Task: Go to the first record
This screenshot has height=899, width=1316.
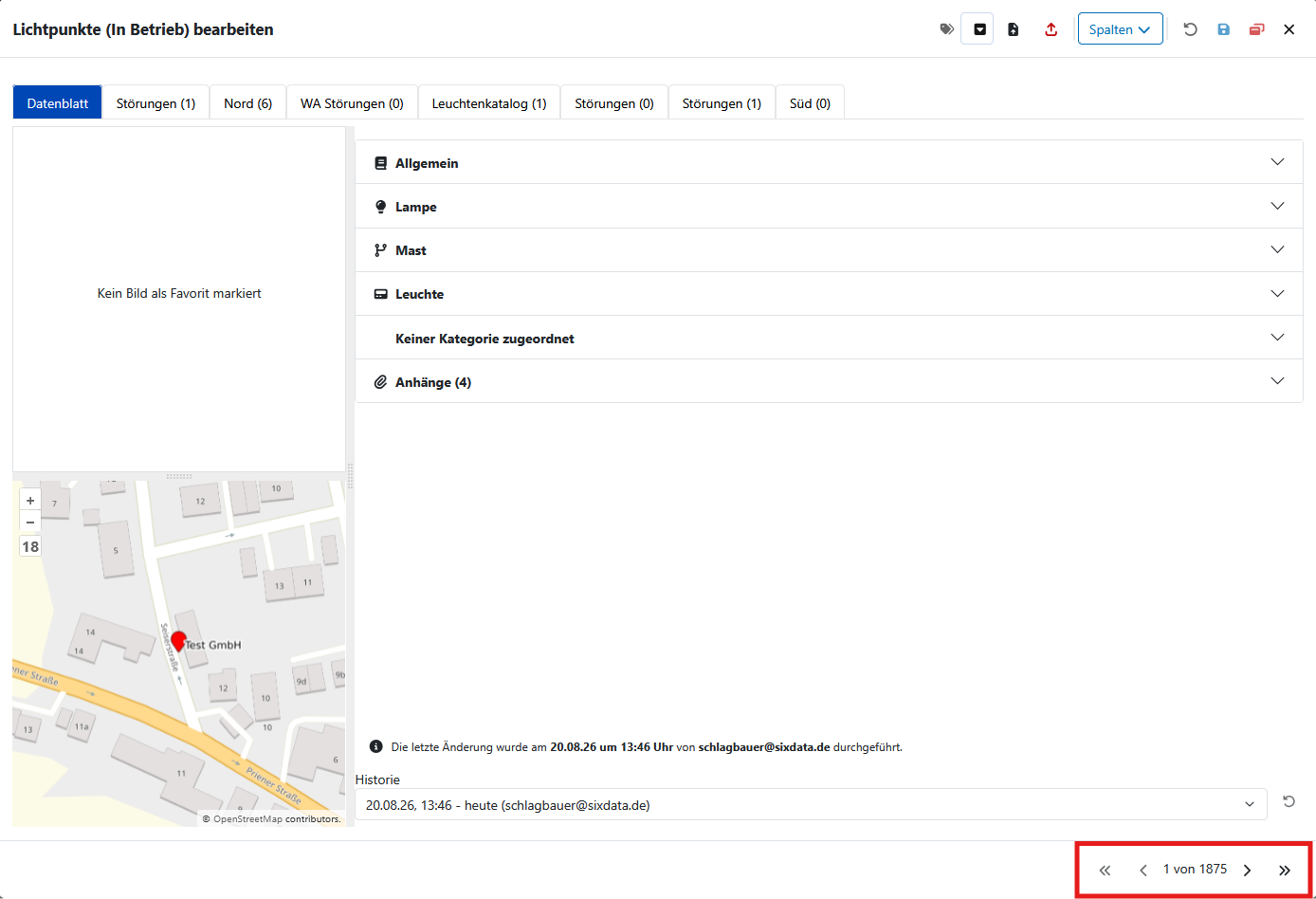Action: [1105, 870]
